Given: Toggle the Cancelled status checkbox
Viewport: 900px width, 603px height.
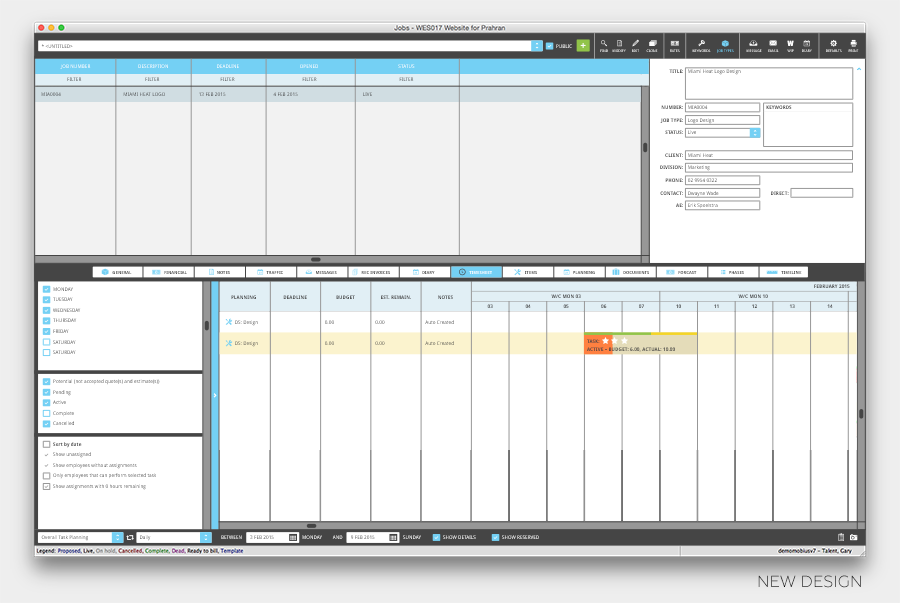Looking at the screenshot, I should coord(46,423).
